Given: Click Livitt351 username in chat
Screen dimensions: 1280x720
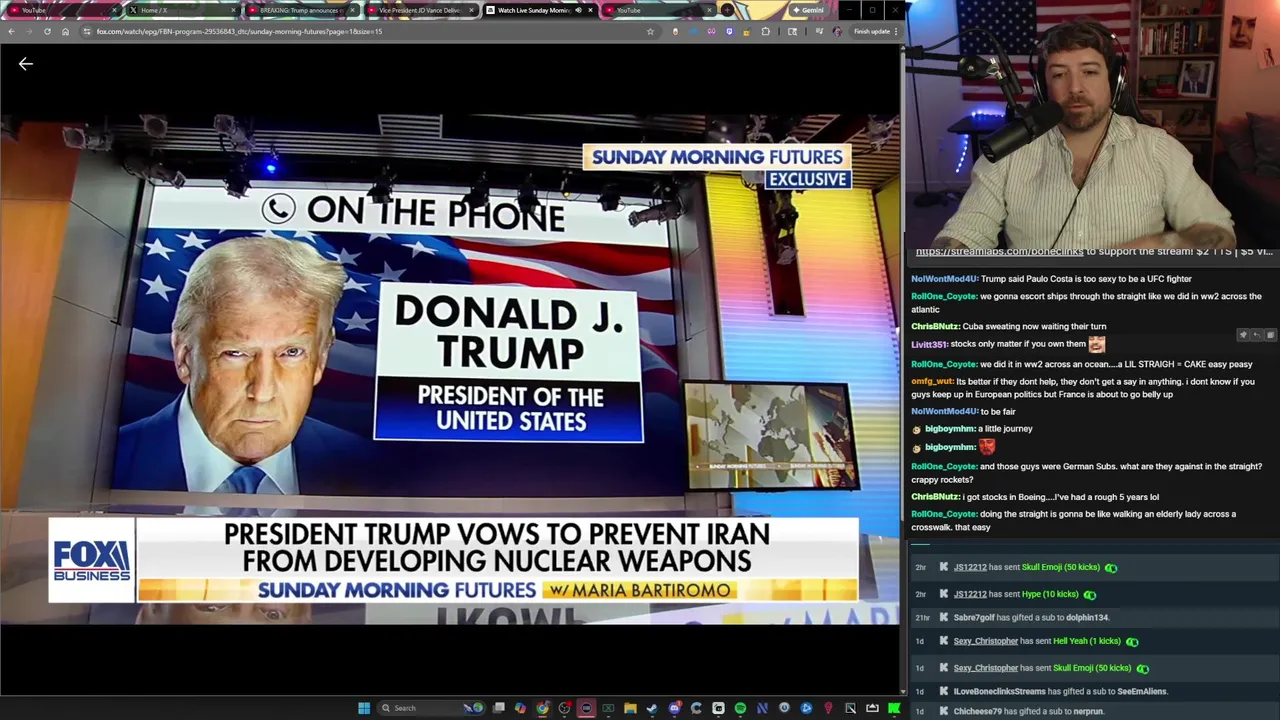Looking at the screenshot, I should click(x=929, y=344).
